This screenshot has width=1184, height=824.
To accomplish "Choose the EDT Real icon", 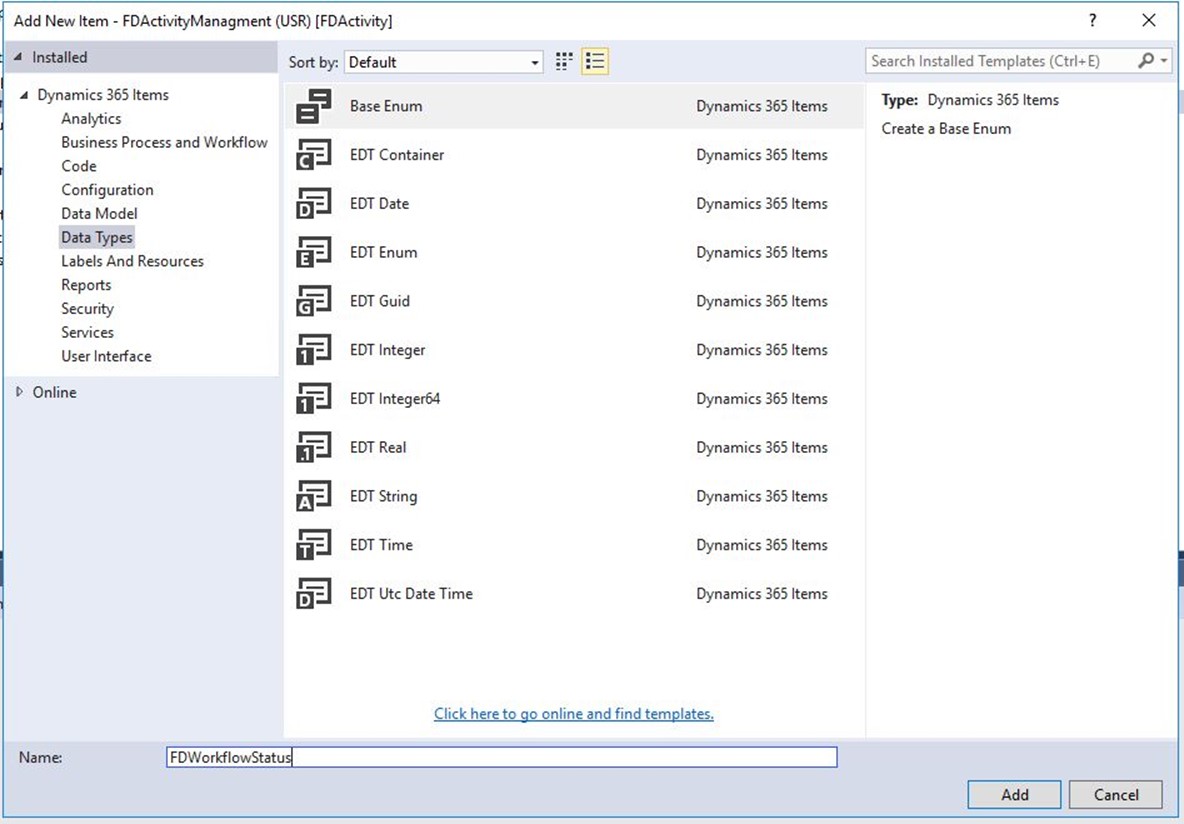I will 313,447.
